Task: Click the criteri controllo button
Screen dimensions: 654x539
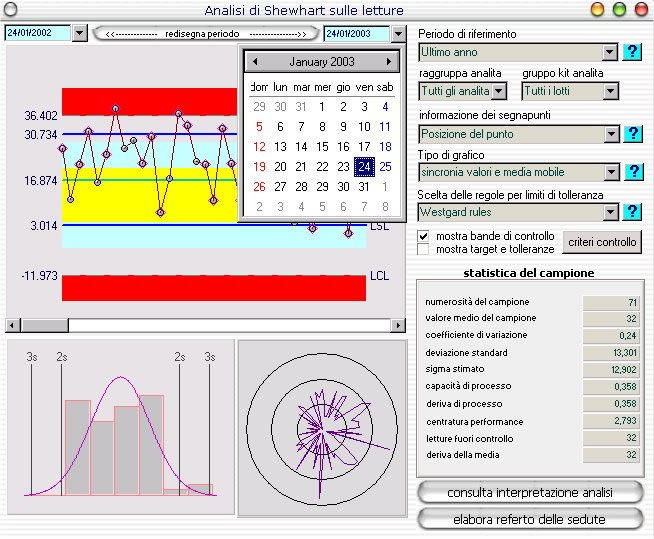Action: (602, 242)
